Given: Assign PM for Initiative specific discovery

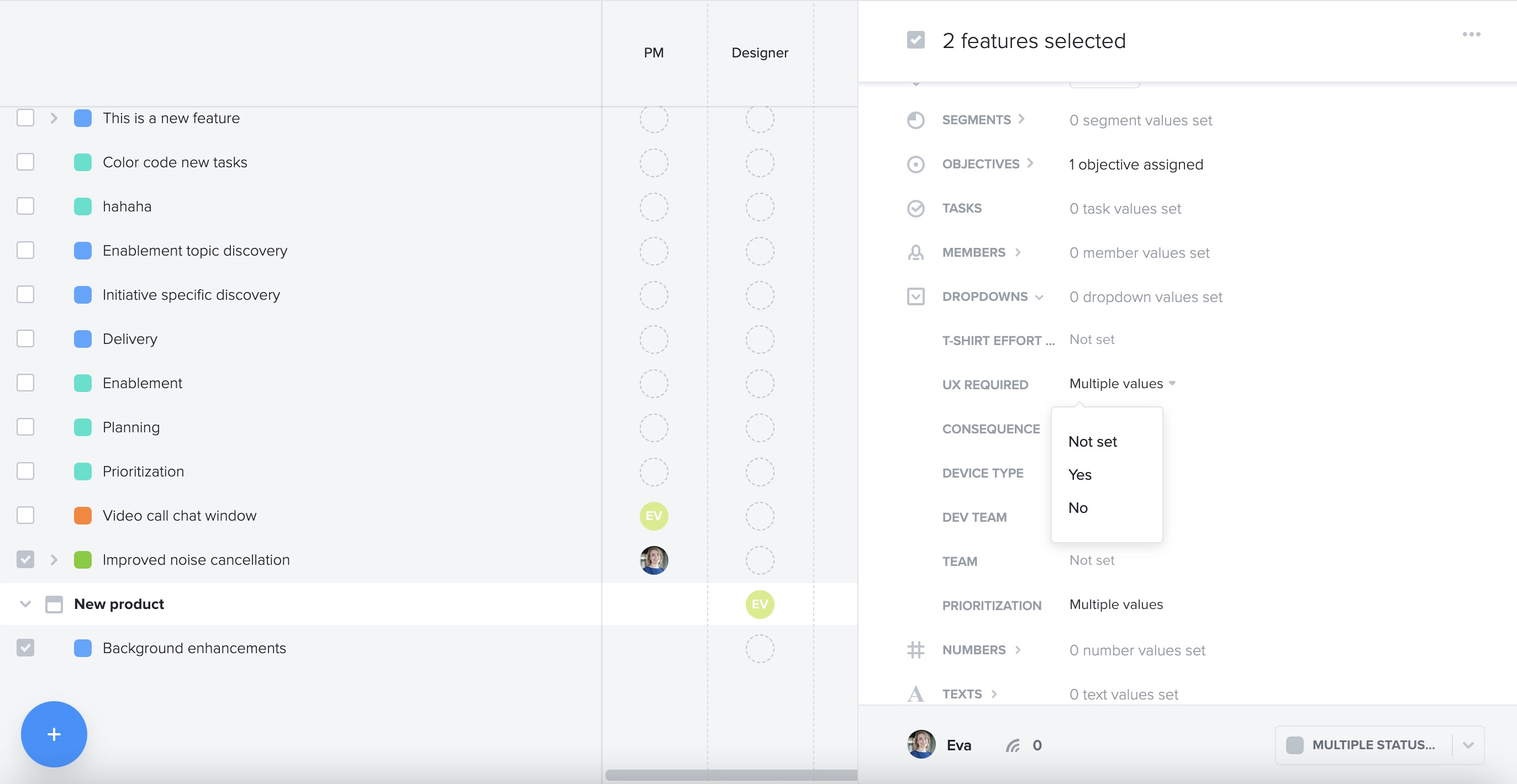Looking at the screenshot, I should click(654, 295).
